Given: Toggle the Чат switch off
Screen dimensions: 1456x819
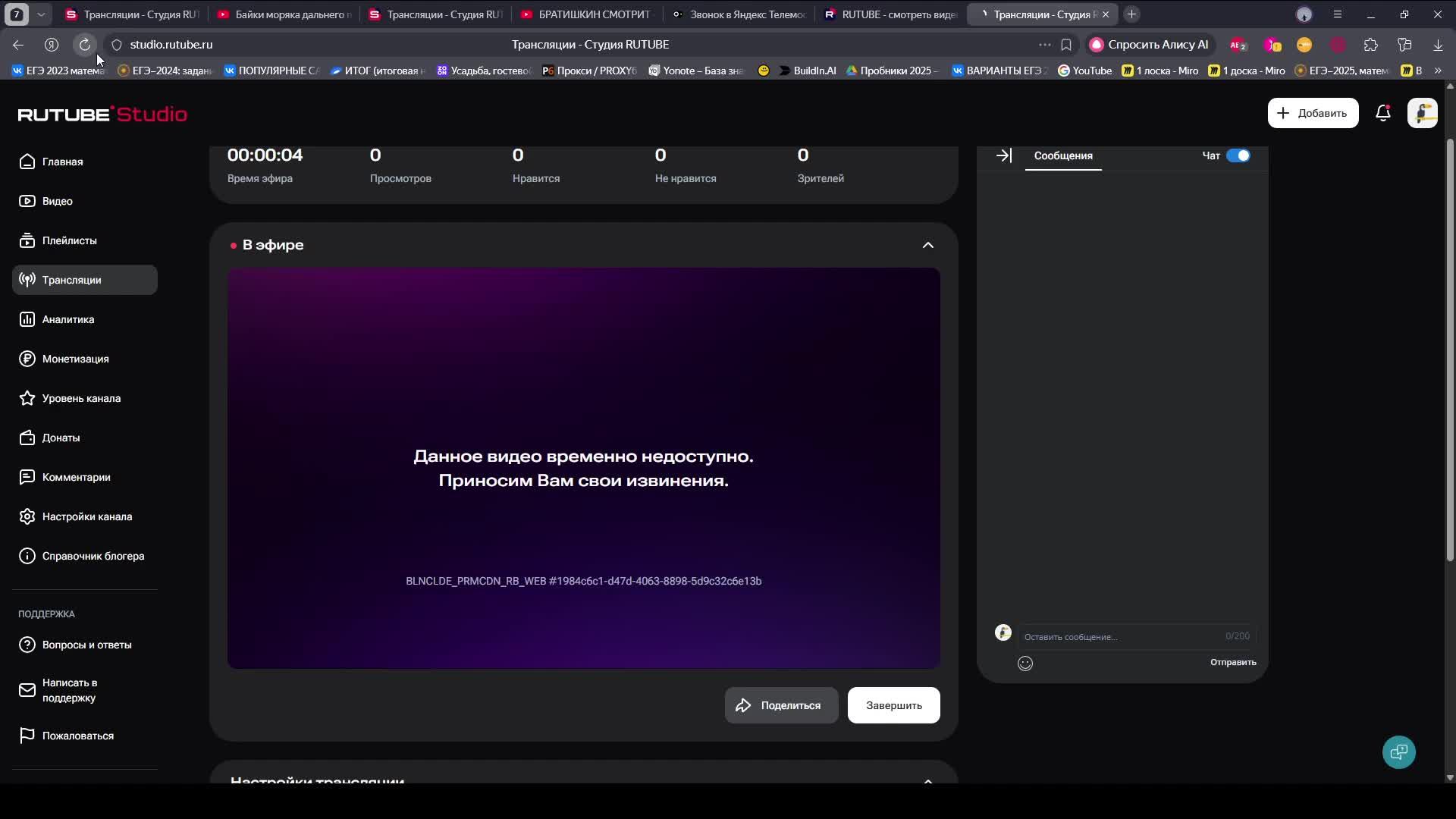Looking at the screenshot, I should (x=1238, y=155).
